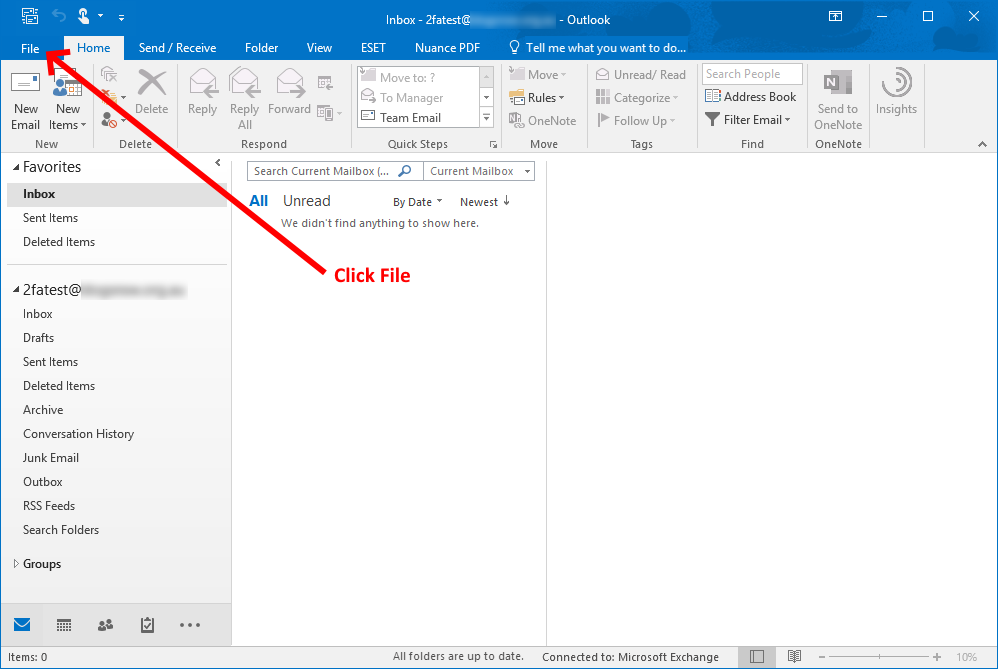Open the Nuance PDF tab
998x669 pixels.
(x=447, y=48)
